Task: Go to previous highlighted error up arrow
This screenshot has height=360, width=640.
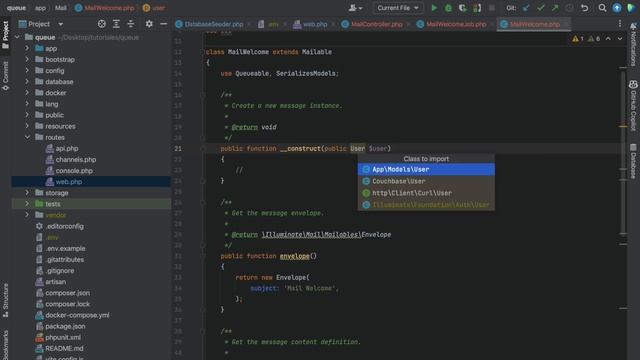Action: [608, 39]
